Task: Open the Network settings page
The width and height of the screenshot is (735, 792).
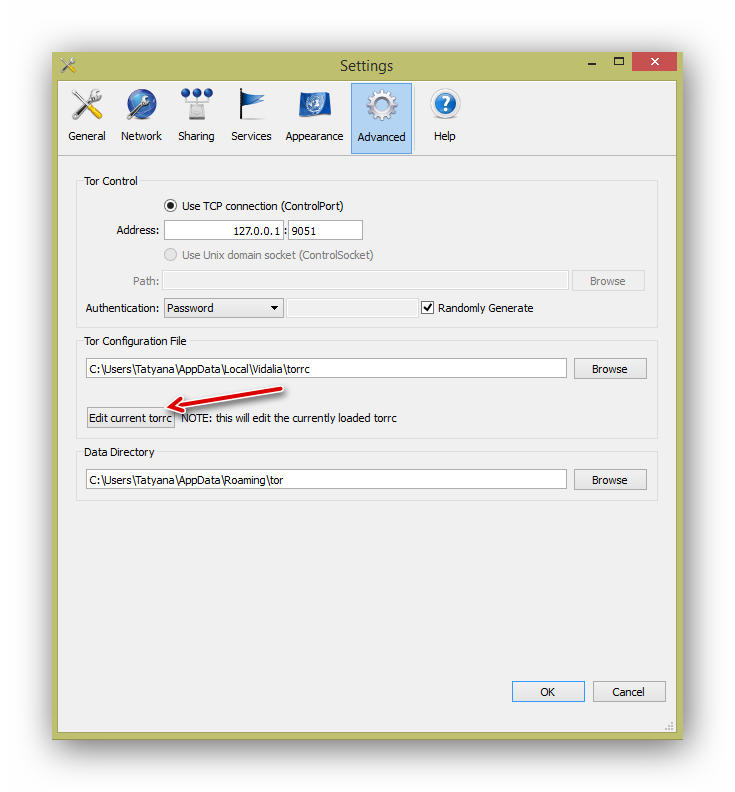Action: click(x=141, y=117)
